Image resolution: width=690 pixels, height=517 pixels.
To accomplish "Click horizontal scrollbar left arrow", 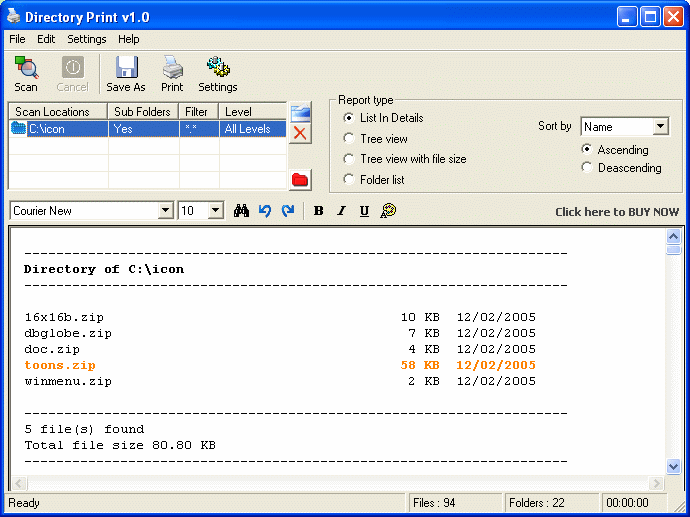I will pyautogui.click(x=18, y=484).
